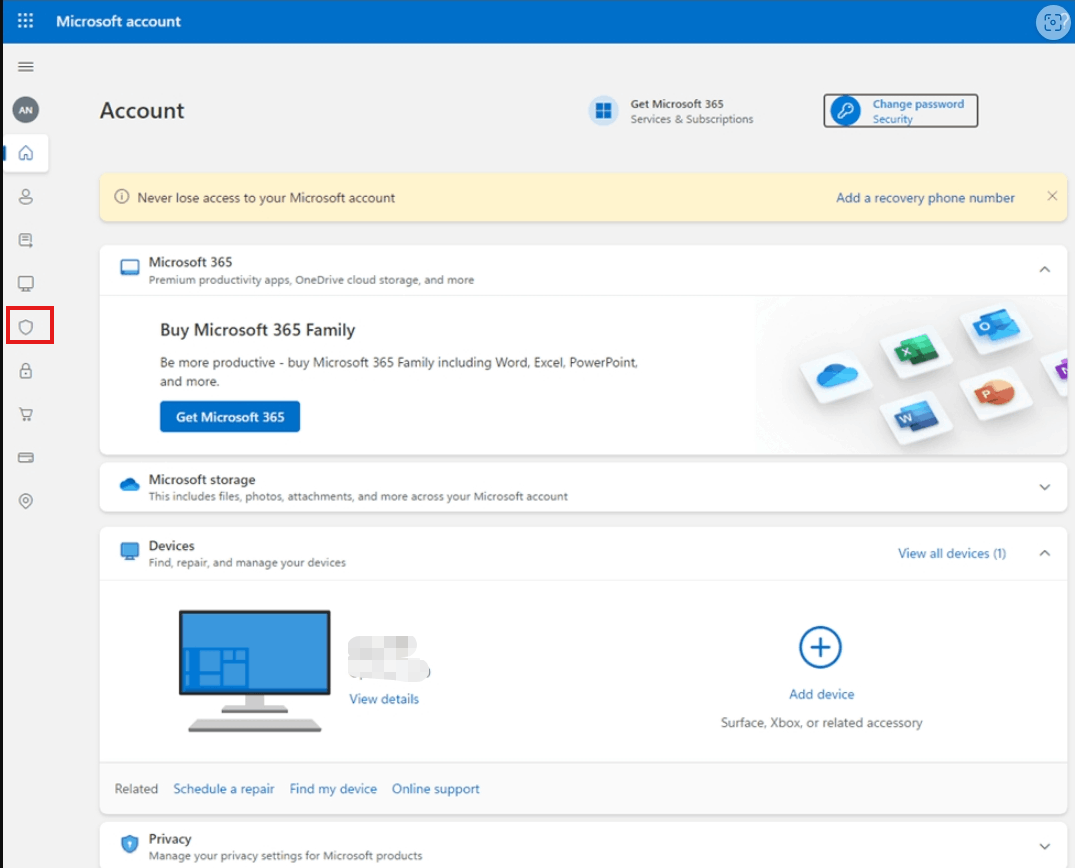Collapse the Microsoft 365 section
Viewport: 1075px width, 868px height.
coord(1044,269)
